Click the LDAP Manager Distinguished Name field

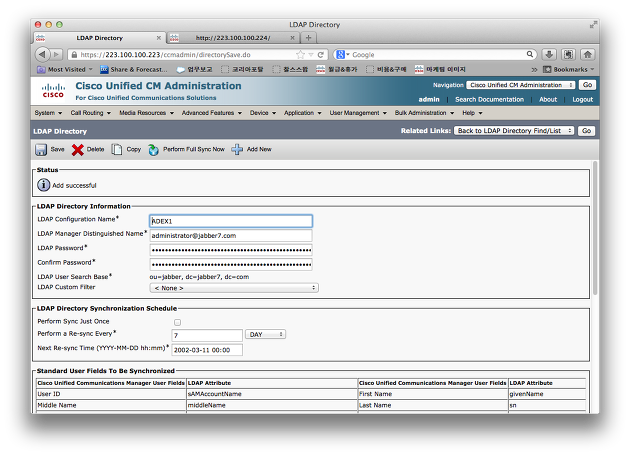(x=231, y=235)
